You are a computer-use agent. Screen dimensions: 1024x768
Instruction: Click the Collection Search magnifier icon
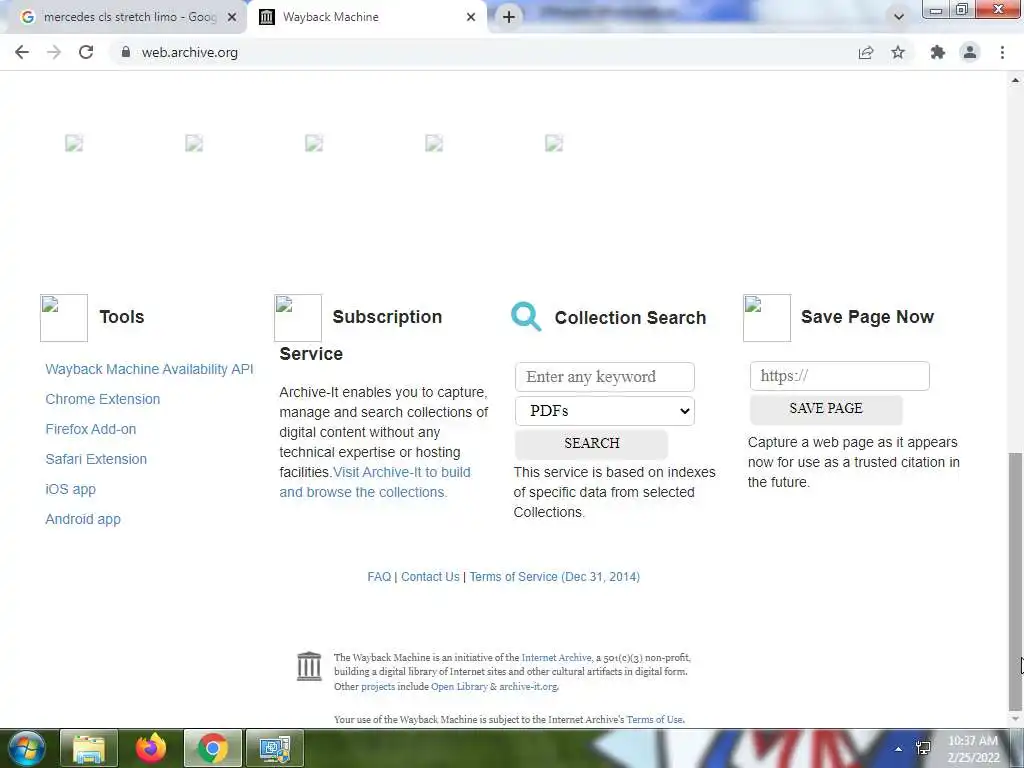[526, 317]
